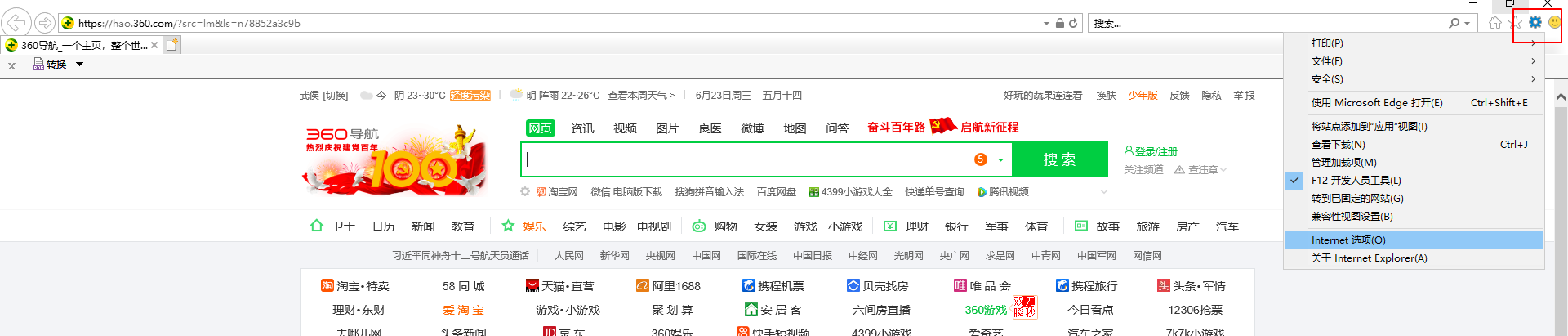Expand the 转换 toolbar dropdown arrow
The height and width of the screenshot is (336, 1568).
coord(79,64)
